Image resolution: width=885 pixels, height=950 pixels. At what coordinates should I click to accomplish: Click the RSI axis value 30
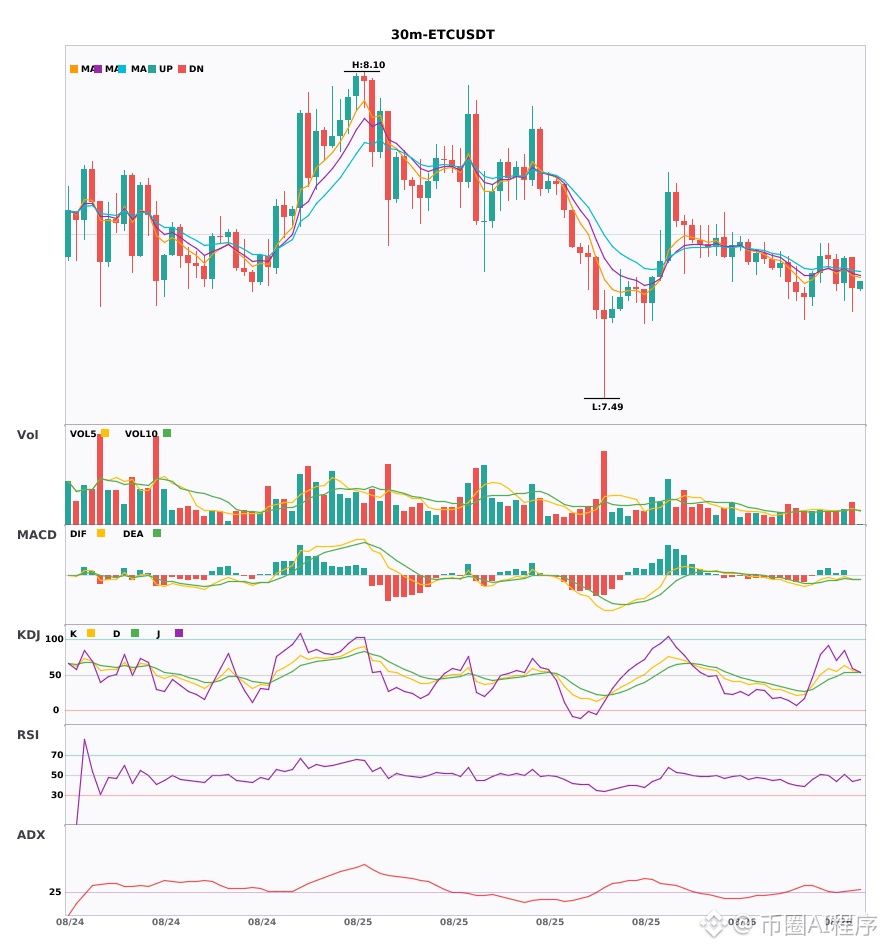click(x=57, y=795)
